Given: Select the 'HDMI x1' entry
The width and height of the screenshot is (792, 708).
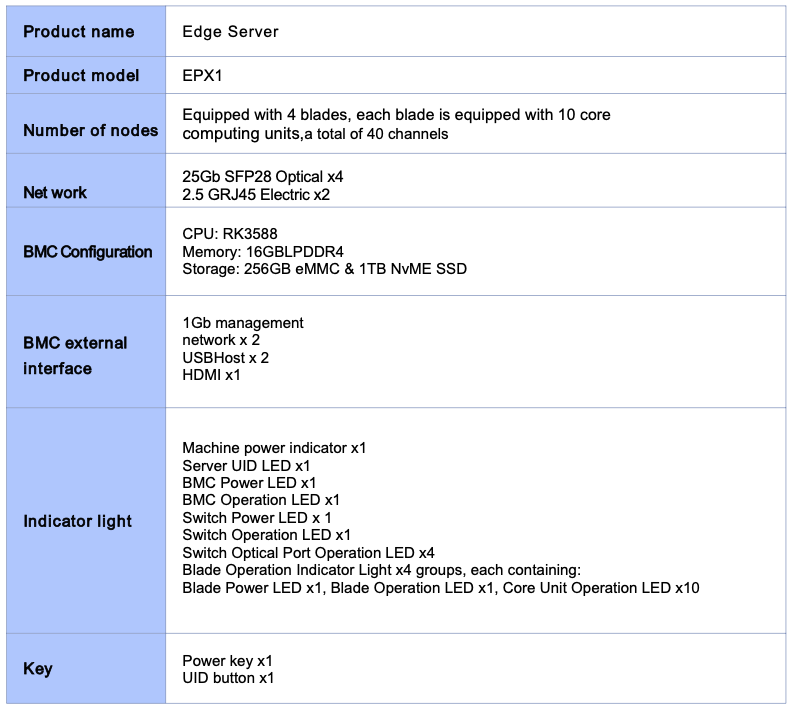Looking at the screenshot, I should pyautogui.click(x=211, y=375).
